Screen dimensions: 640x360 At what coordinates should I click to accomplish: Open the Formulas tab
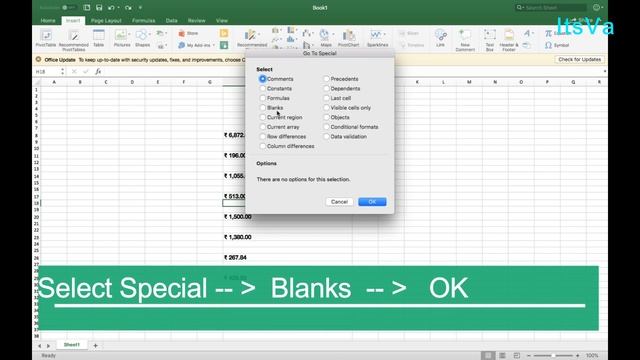click(143, 20)
